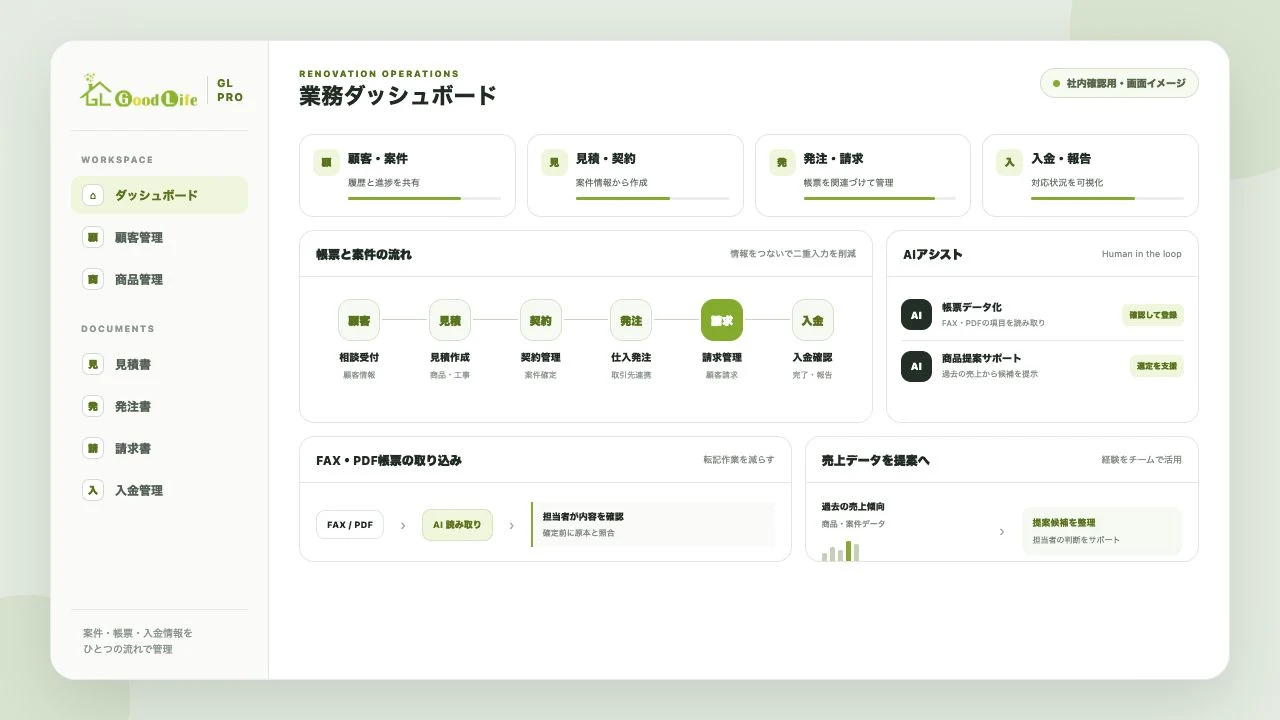Open 顧客管理 in the sidebar

[159, 237]
